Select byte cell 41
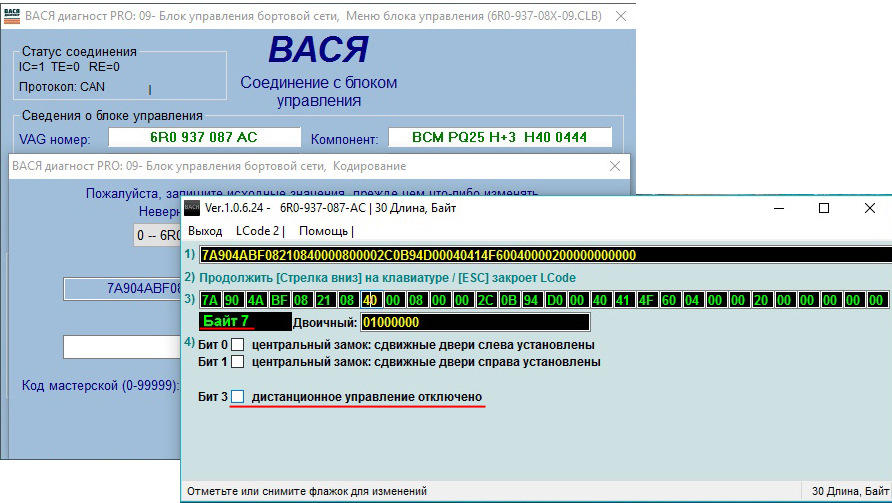Screen dimensions: 892x503 (623, 300)
